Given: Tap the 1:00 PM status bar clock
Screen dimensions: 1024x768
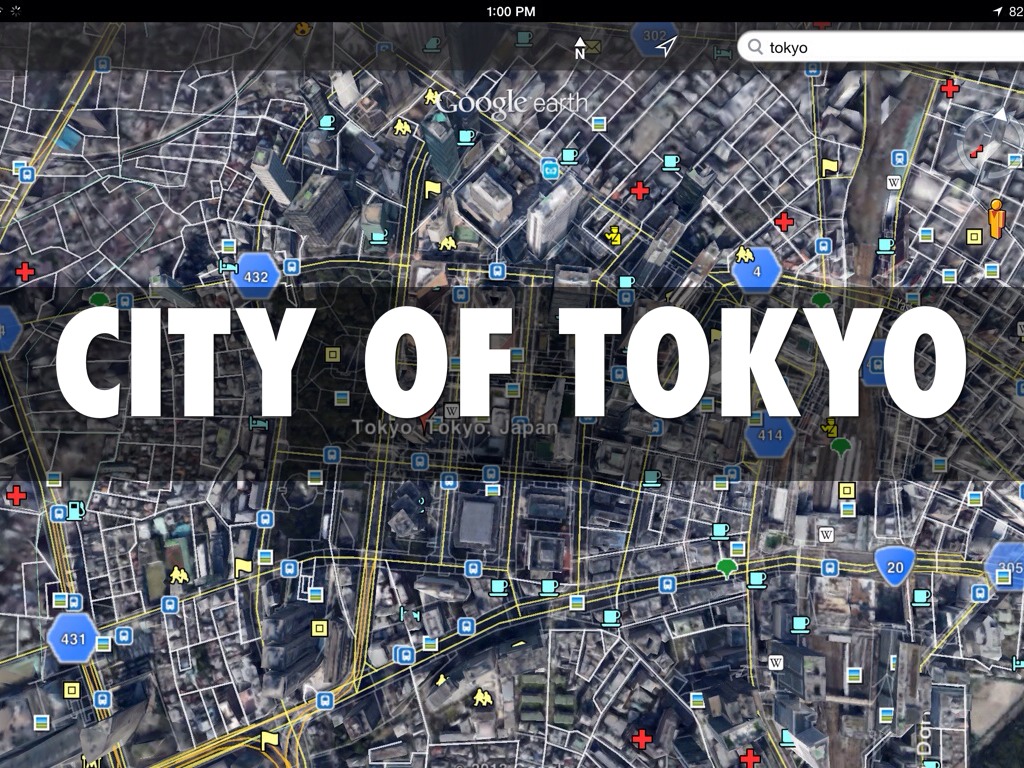Looking at the screenshot, I should pos(511,11).
